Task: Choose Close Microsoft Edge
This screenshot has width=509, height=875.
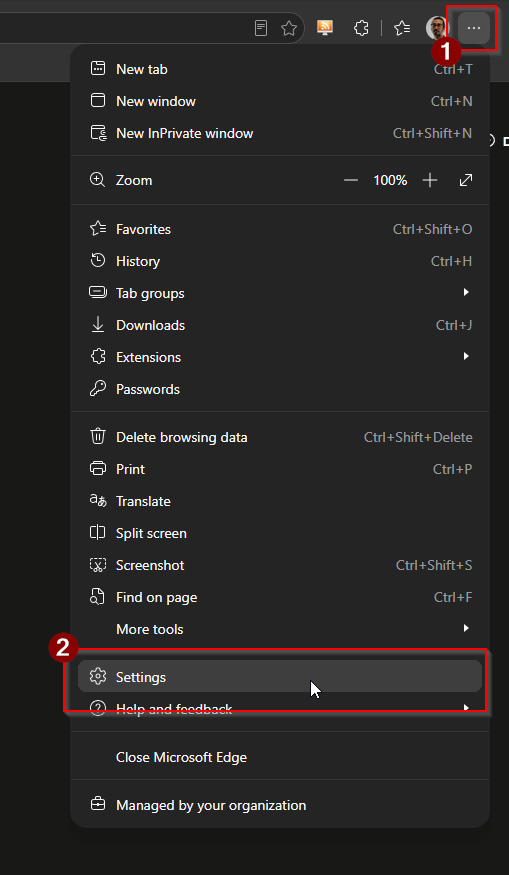Action: click(280, 757)
